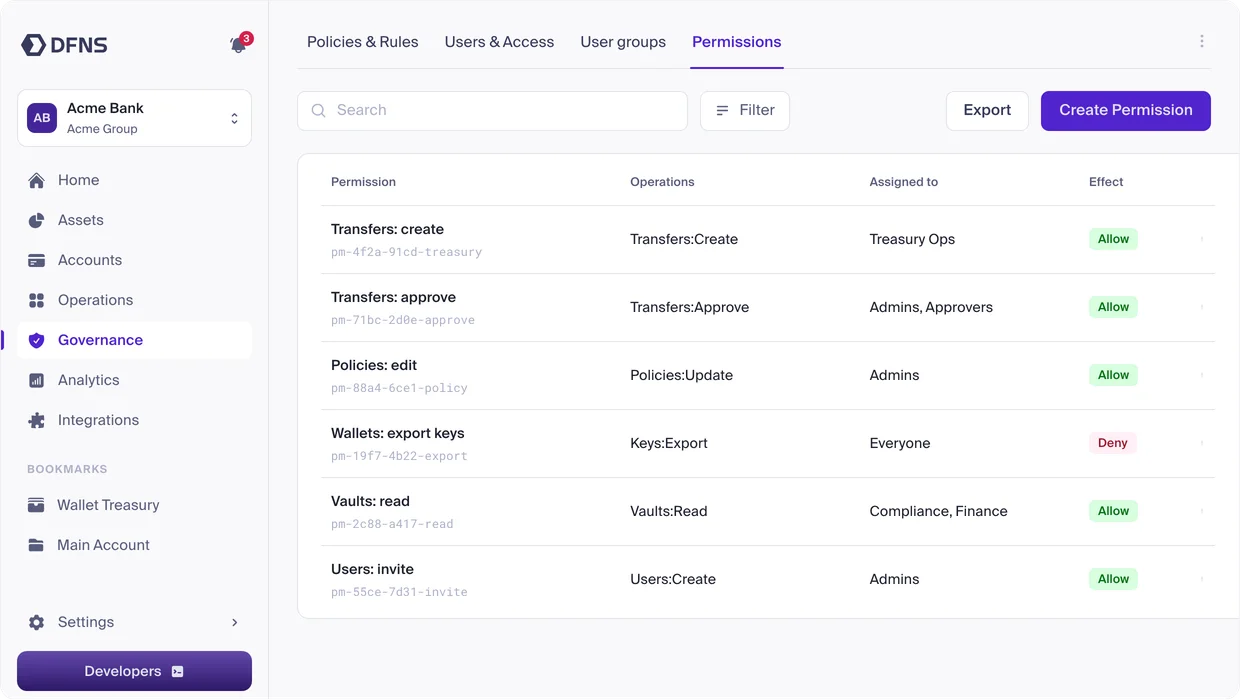This screenshot has height=700, width=1240.
Task: Switch to Users & Access tab
Action: point(499,42)
